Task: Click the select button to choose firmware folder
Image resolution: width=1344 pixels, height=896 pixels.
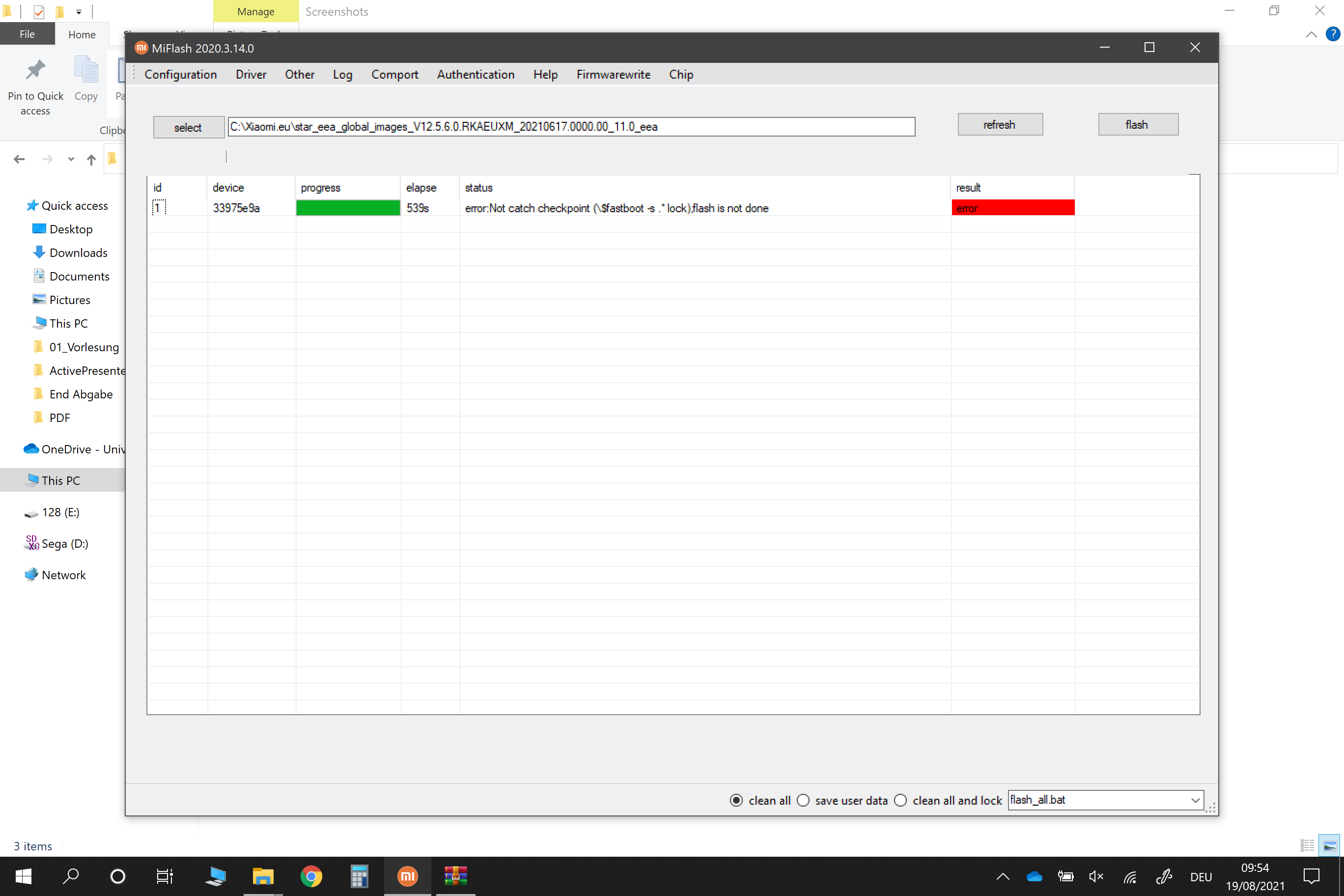Action: tap(188, 127)
